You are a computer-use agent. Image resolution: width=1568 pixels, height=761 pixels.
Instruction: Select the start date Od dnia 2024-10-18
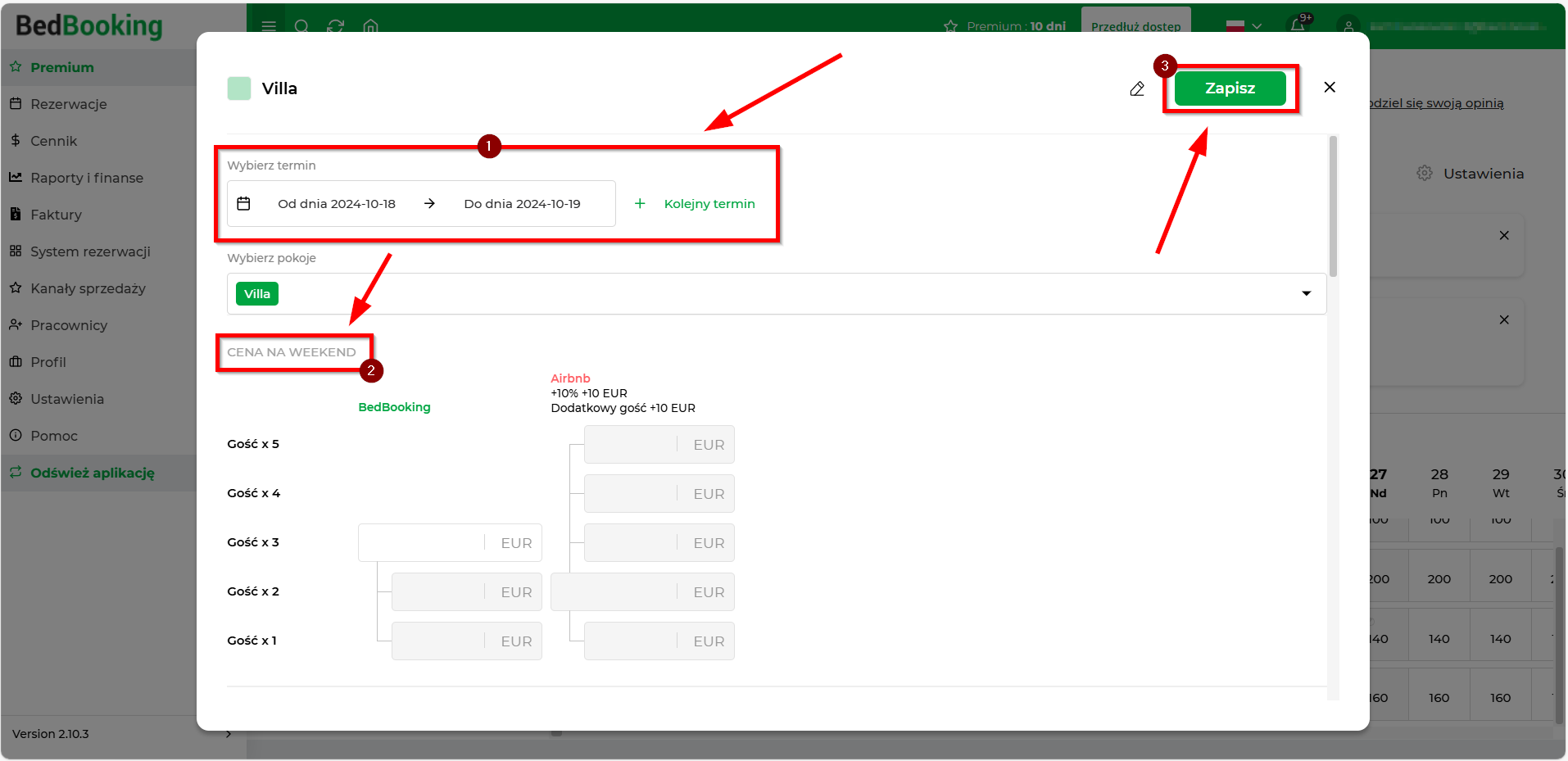click(x=337, y=204)
